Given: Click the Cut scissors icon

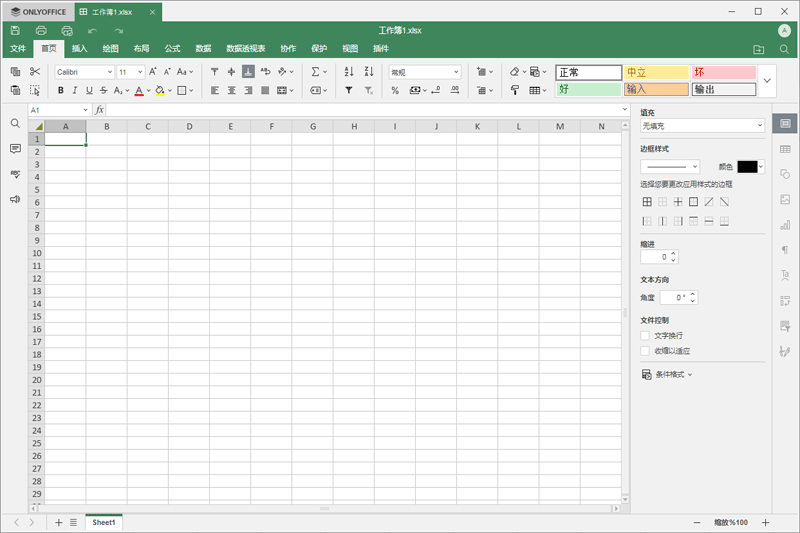Looking at the screenshot, I should tap(35, 72).
